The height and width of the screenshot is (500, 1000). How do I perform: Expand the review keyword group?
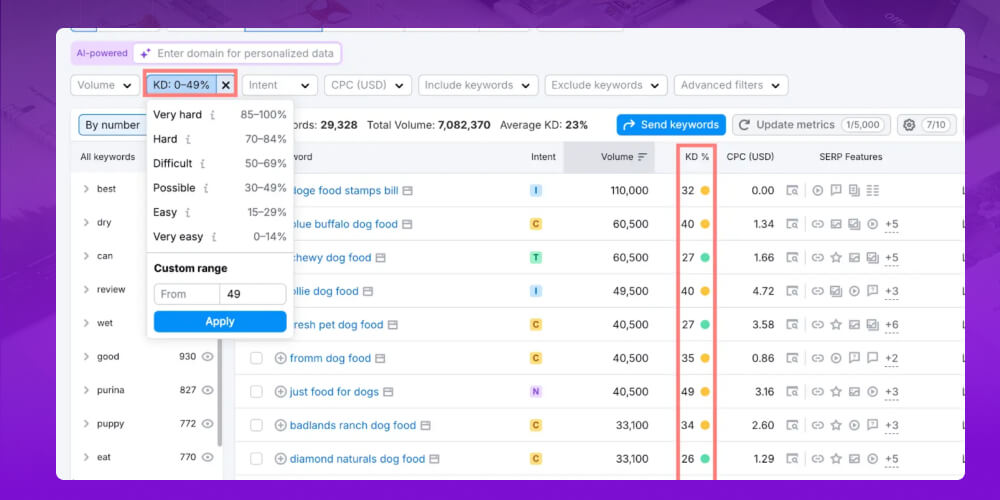[86, 290]
